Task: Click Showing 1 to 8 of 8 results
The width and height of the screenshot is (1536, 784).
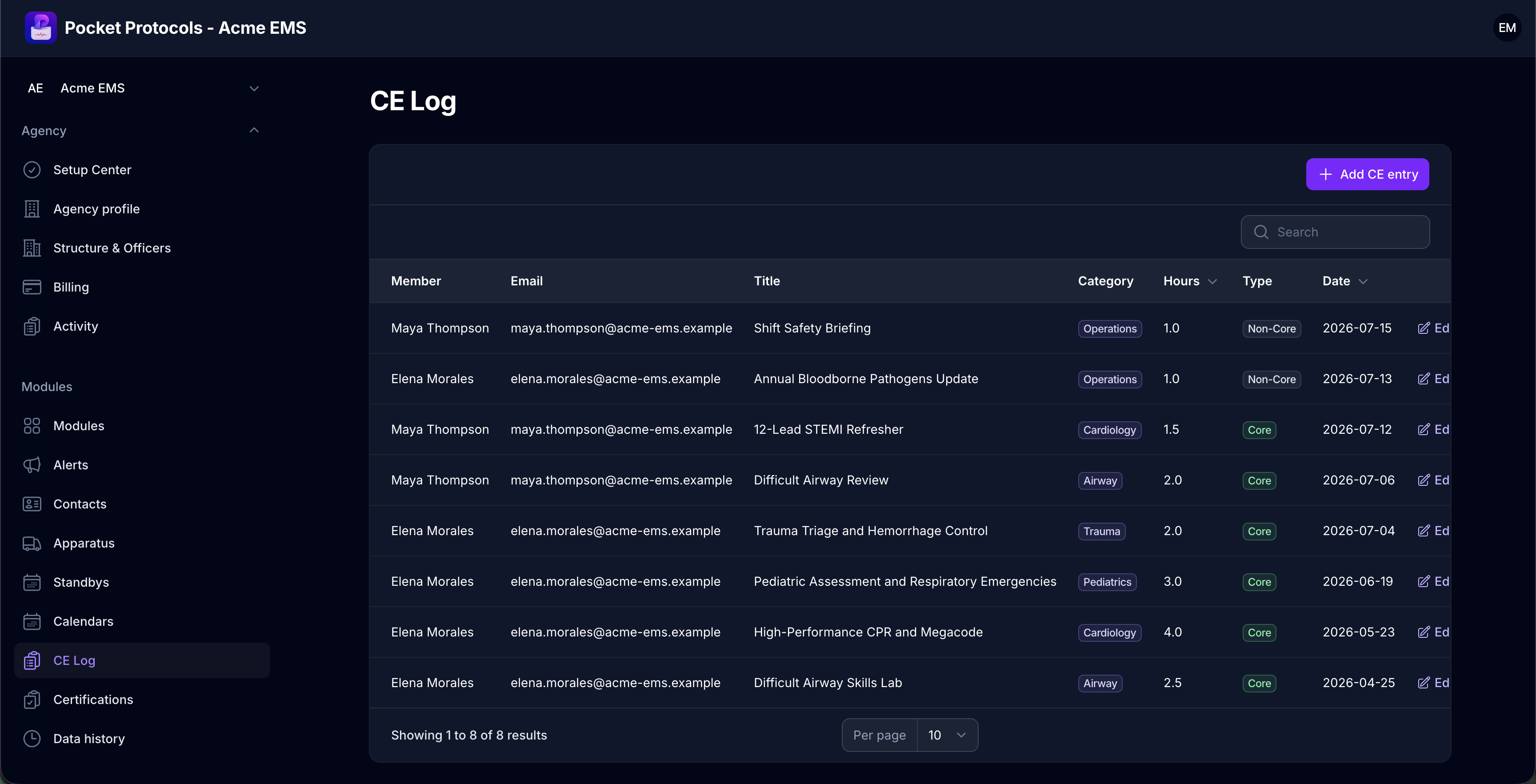Action: click(x=469, y=735)
